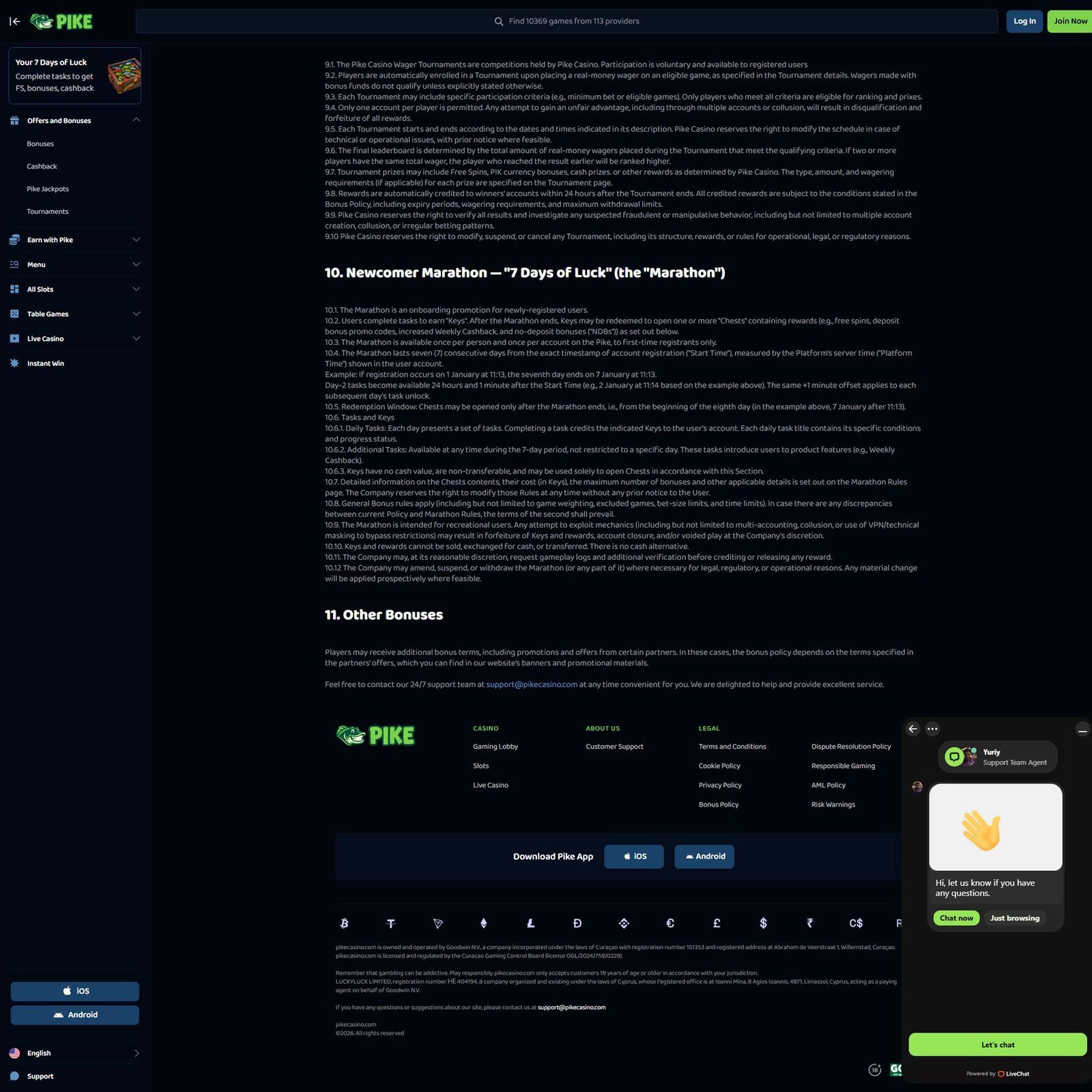The image size is (1092, 1092).
Task: Open the Bonus Policy footer link
Action: coord(719,805)
